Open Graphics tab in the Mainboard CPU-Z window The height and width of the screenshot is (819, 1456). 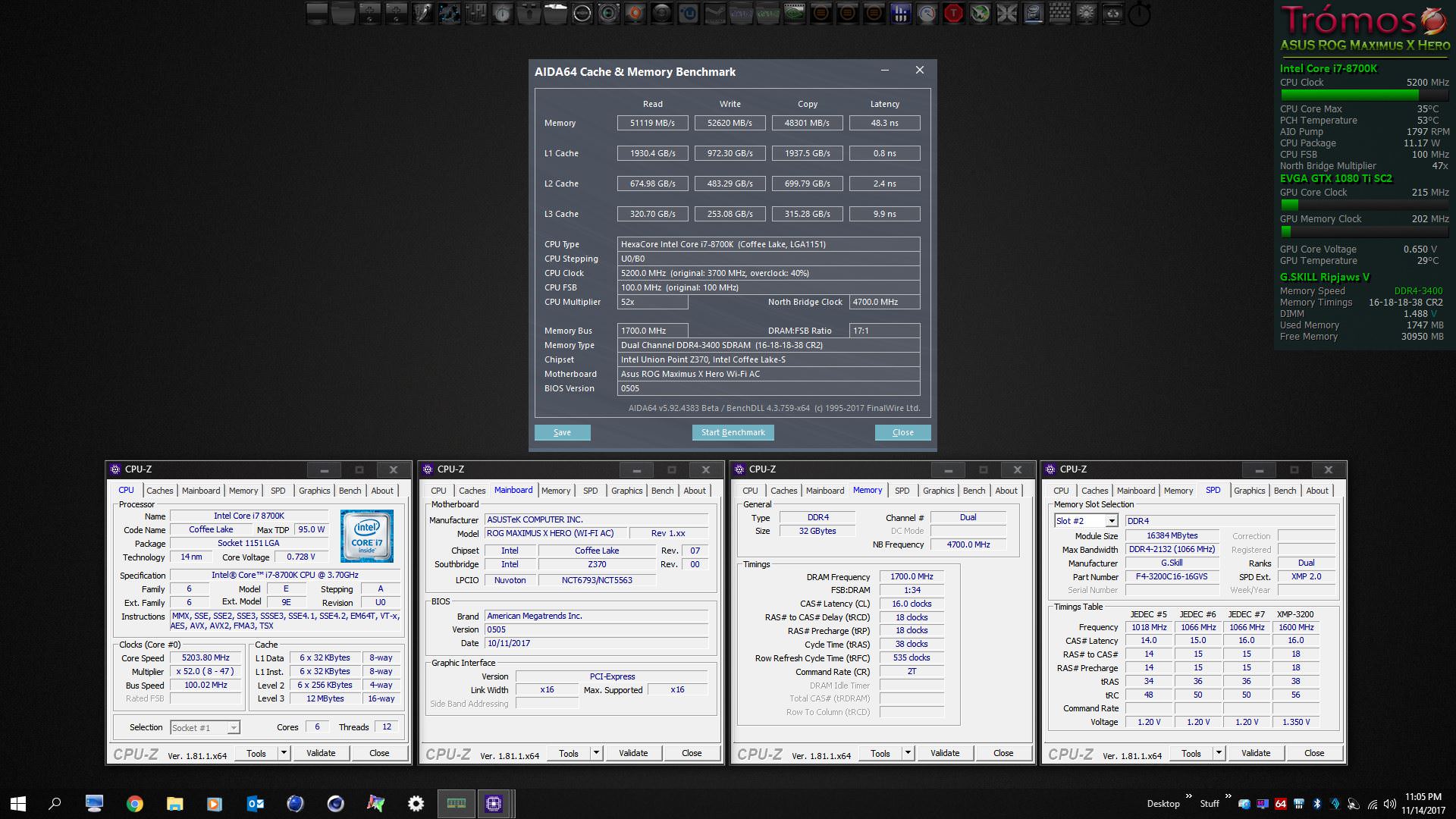[627, 491]
